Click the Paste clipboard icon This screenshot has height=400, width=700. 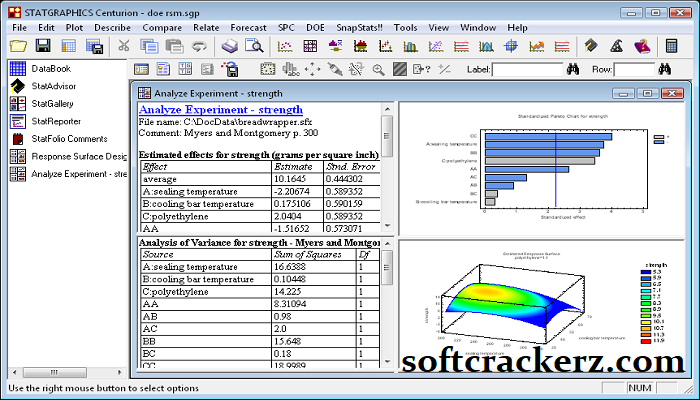coord(175,46)
